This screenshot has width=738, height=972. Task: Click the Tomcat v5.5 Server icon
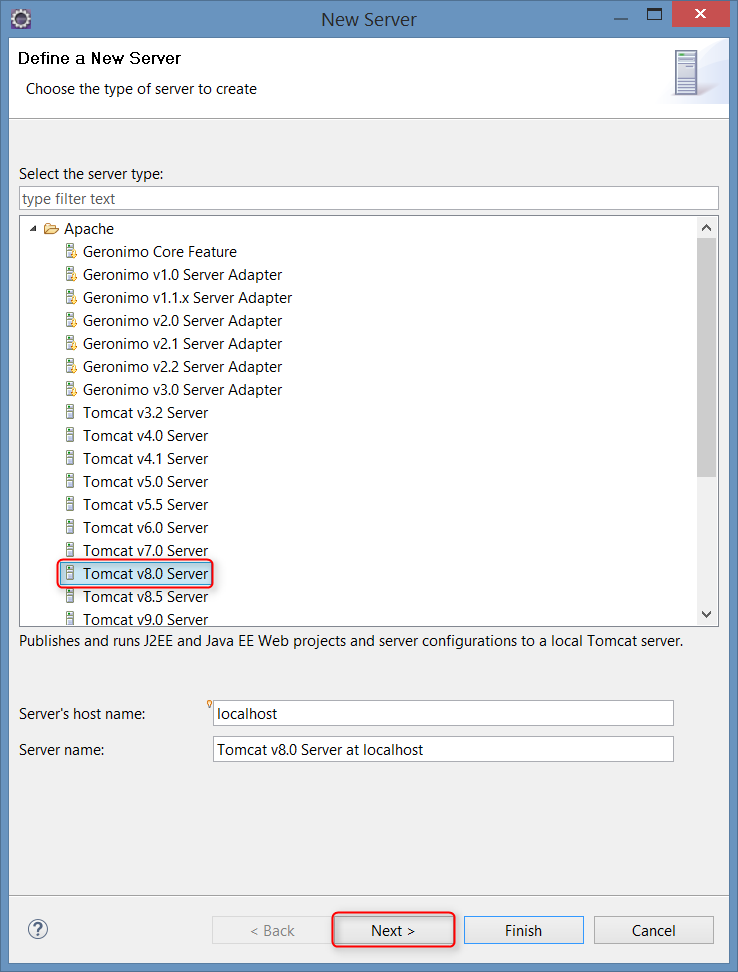[70, 503]
